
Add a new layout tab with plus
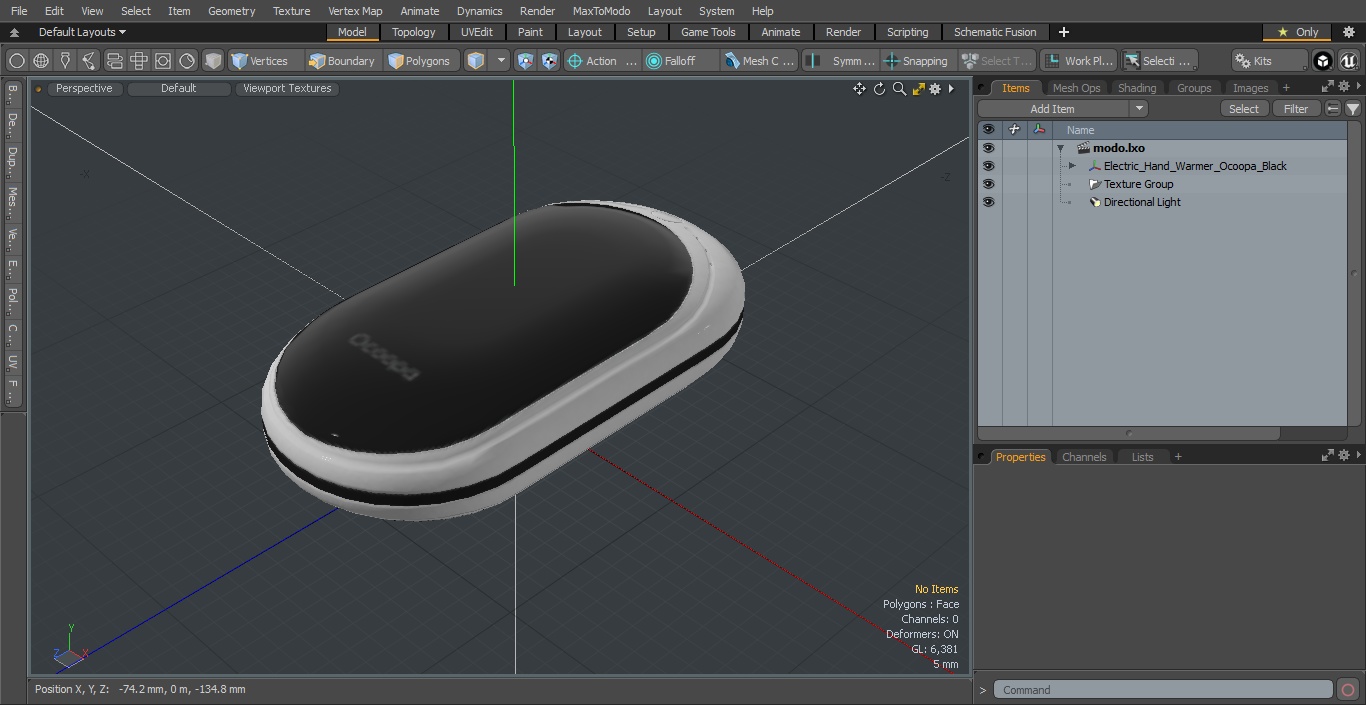click(x=1063, y=32)
